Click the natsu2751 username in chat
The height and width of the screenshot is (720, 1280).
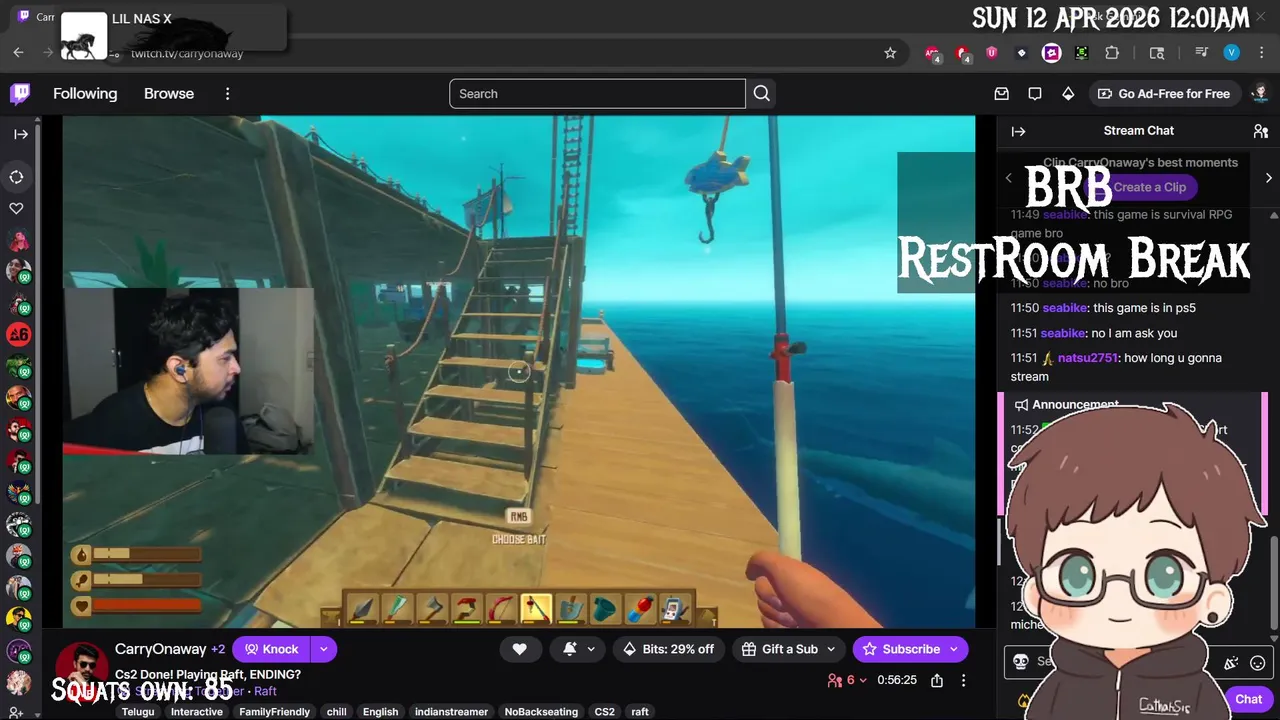(x=1089, y=358)
